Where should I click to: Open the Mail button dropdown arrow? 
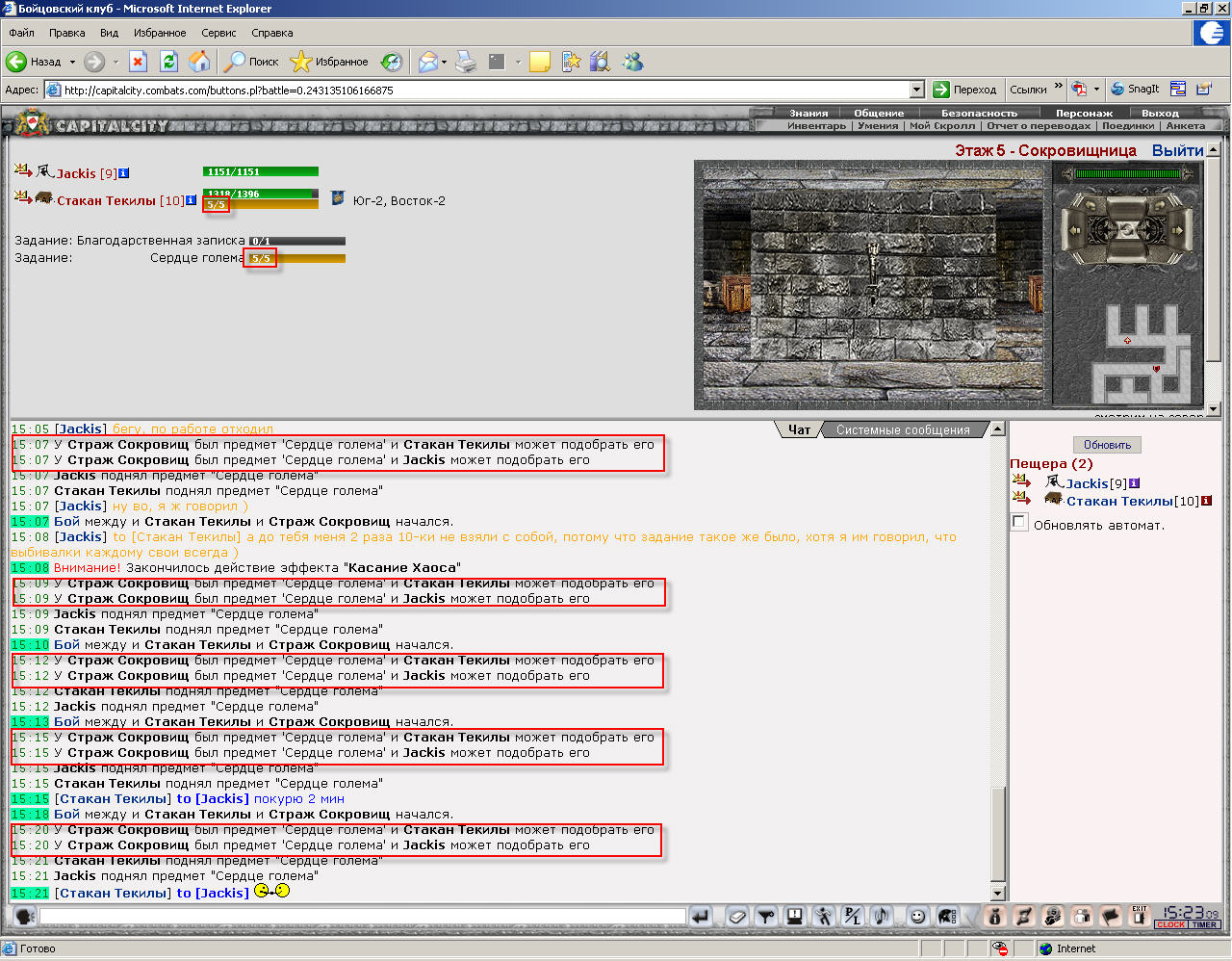click(446, 62)
